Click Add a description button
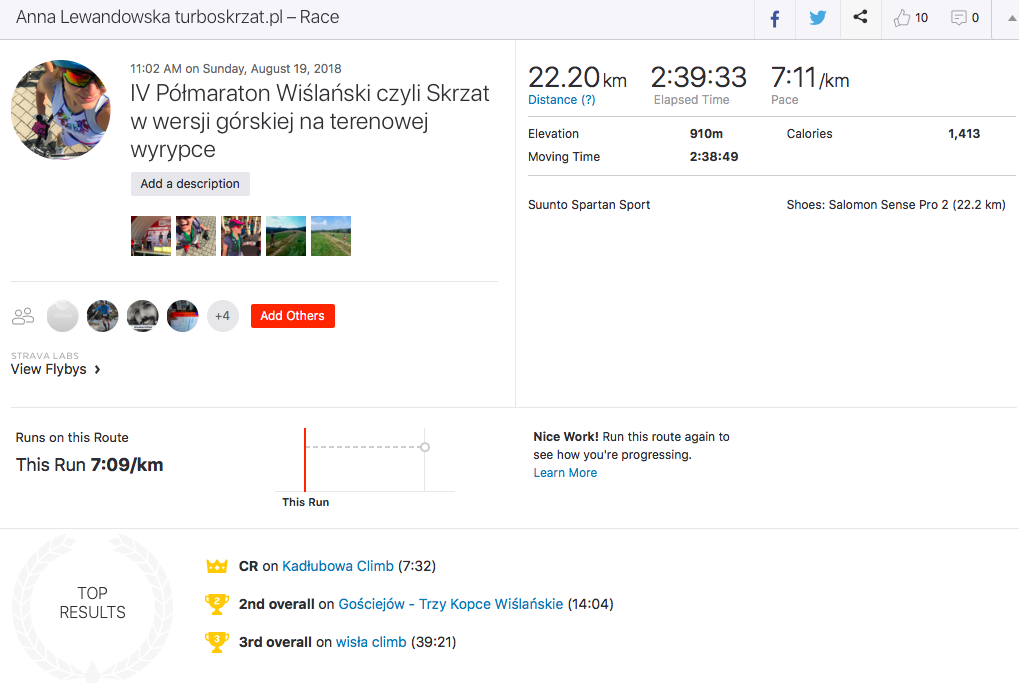Viewport: 1019px width, 683px height. pyautogui.click(x=190, y=184)
